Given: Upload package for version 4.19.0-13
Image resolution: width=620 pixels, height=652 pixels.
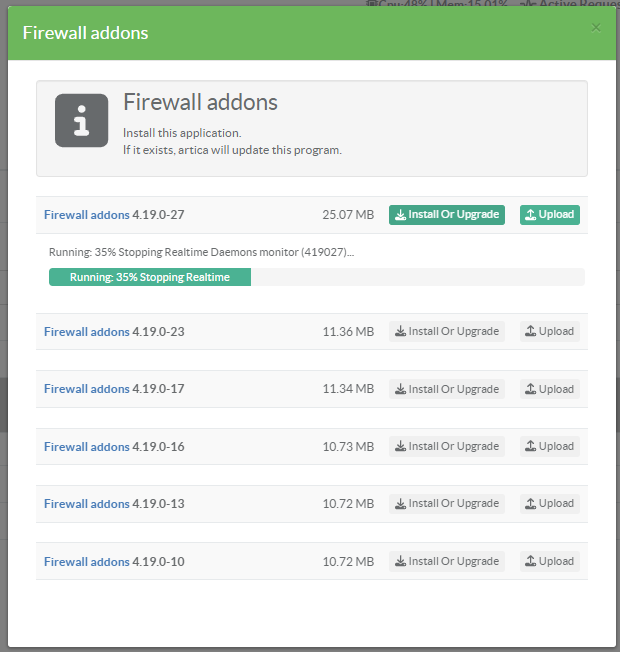Looking at the screenshot, I should (x=550, y=504).
